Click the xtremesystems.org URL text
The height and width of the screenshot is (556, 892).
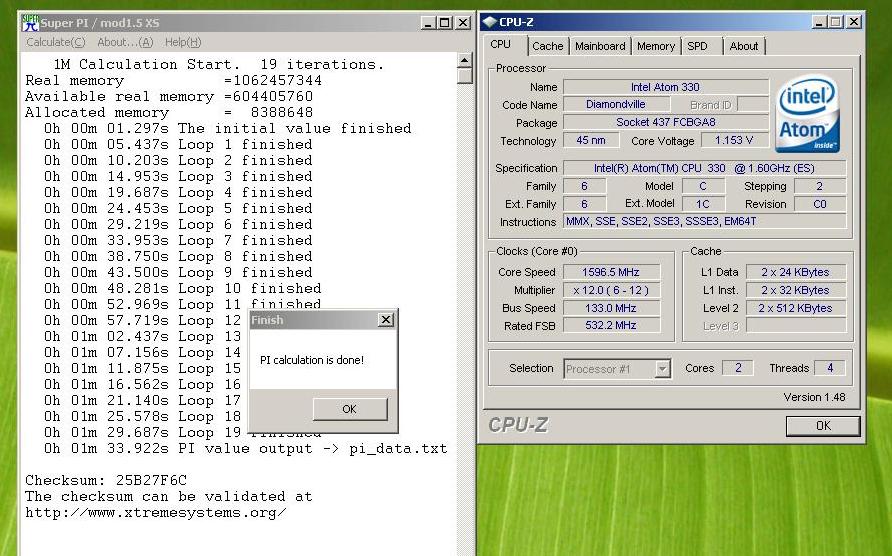155,513
